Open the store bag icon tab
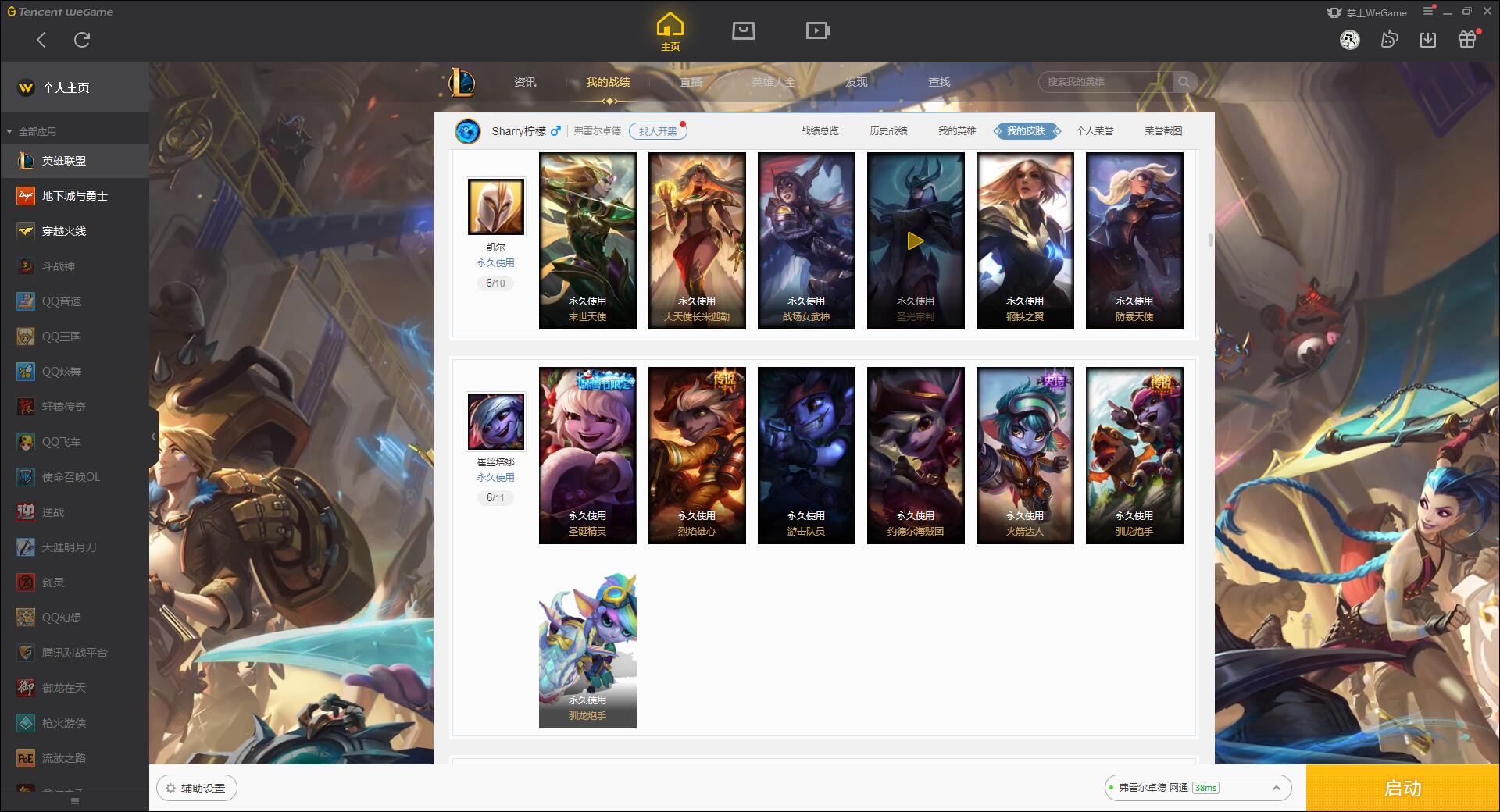Screen dimensions: 1500x812 coord(744,31)
